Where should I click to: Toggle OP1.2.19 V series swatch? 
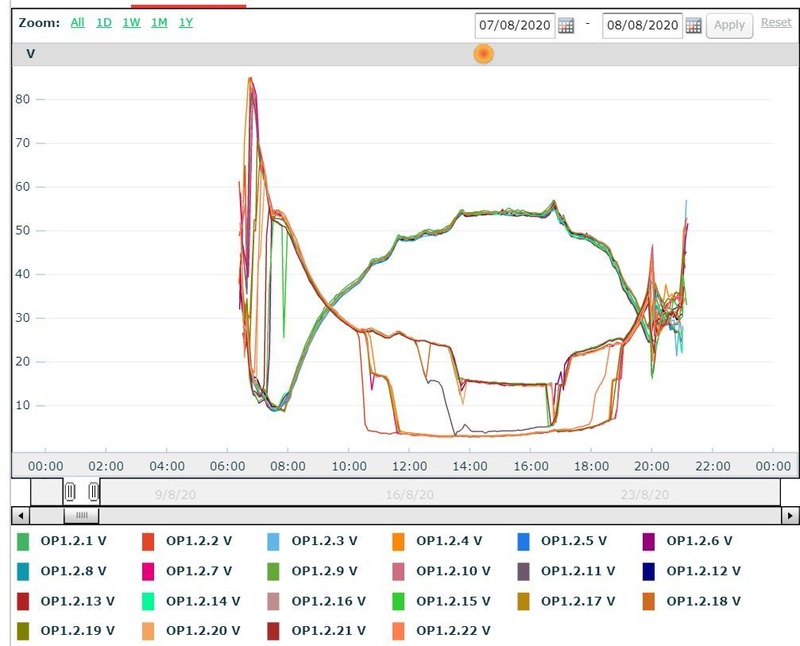(23, 631)
